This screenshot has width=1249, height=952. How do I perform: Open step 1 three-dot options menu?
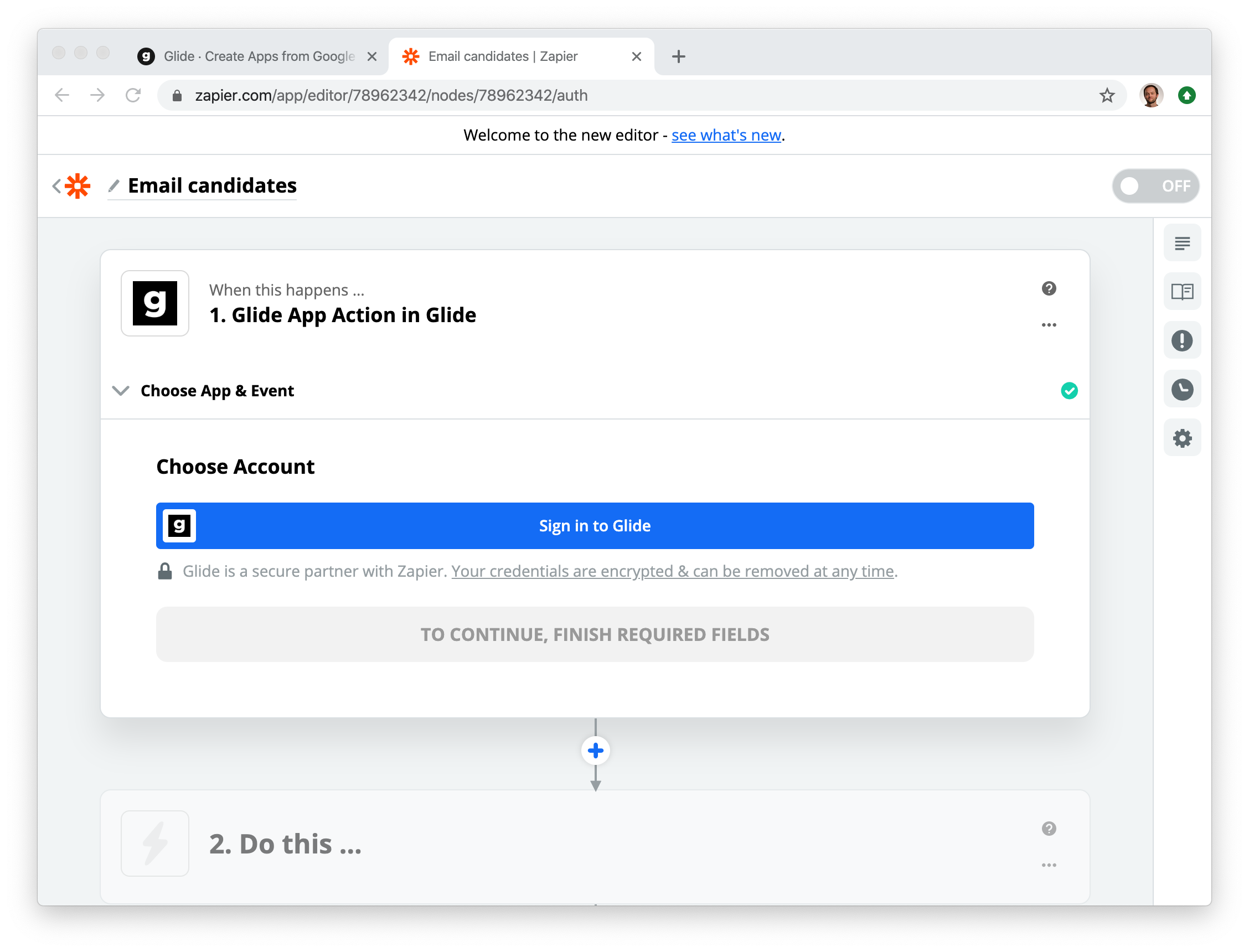tap(1049, 325)
